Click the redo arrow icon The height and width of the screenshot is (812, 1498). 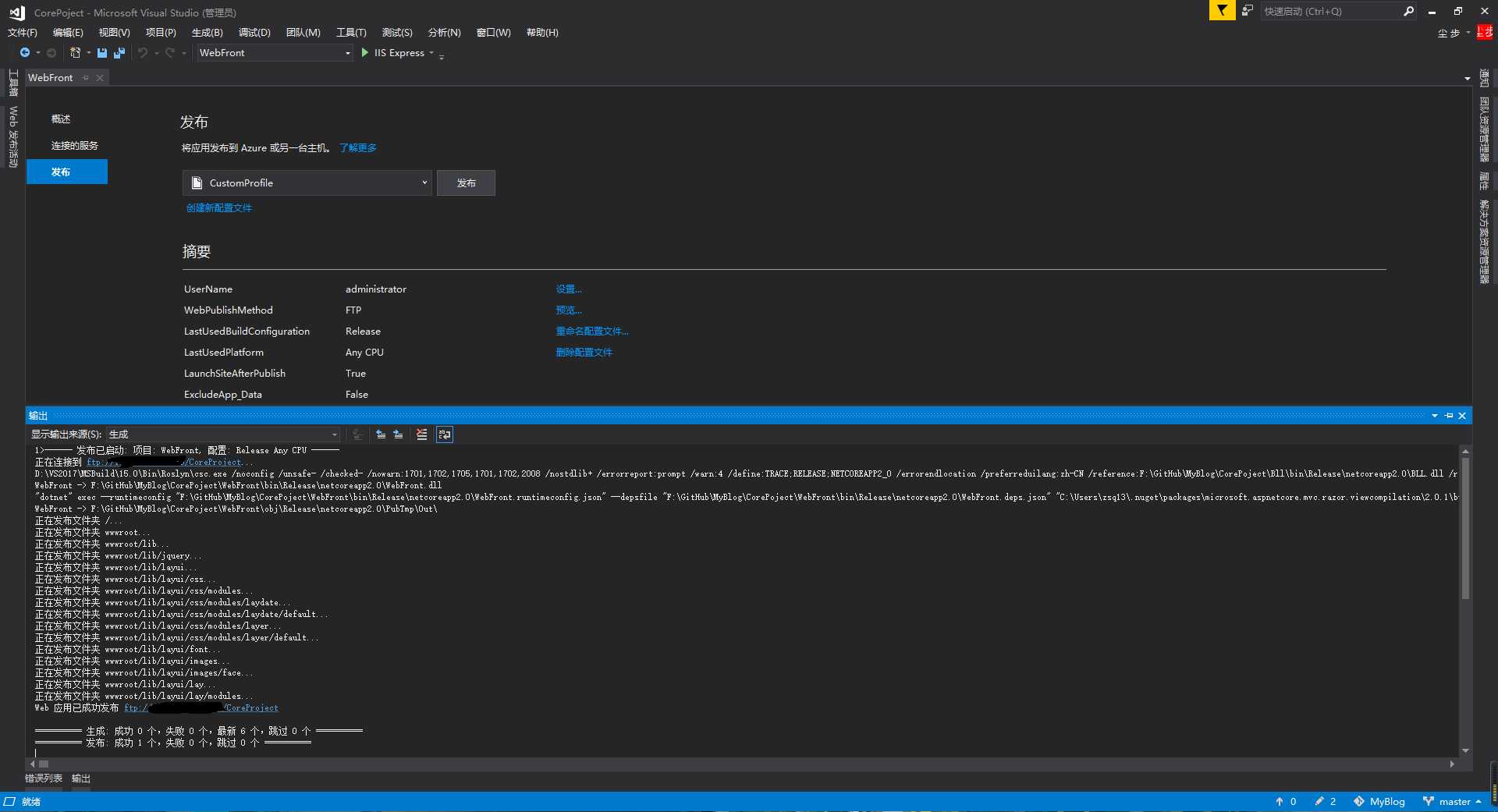170,52
